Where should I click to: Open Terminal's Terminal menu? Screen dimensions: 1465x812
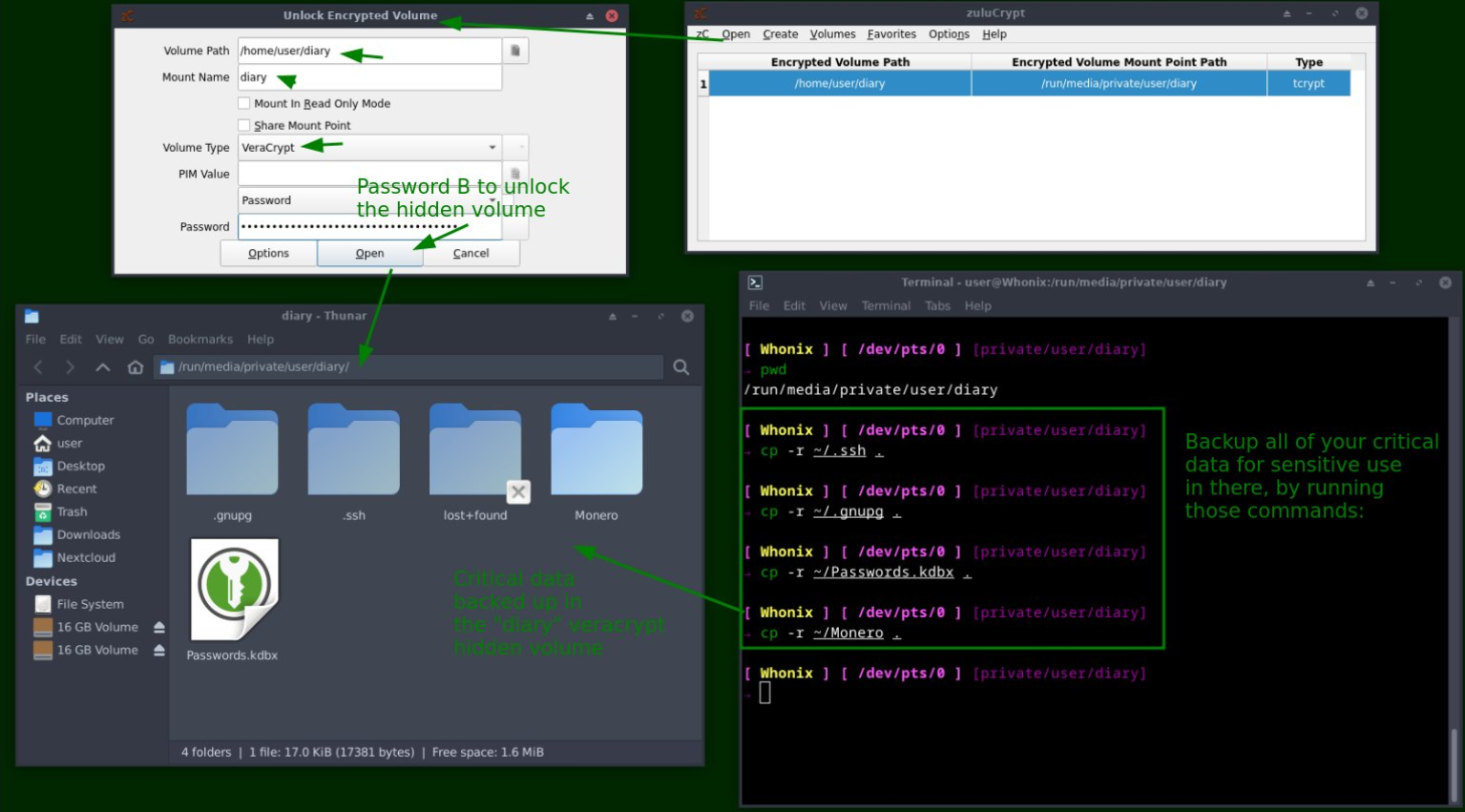886,306
